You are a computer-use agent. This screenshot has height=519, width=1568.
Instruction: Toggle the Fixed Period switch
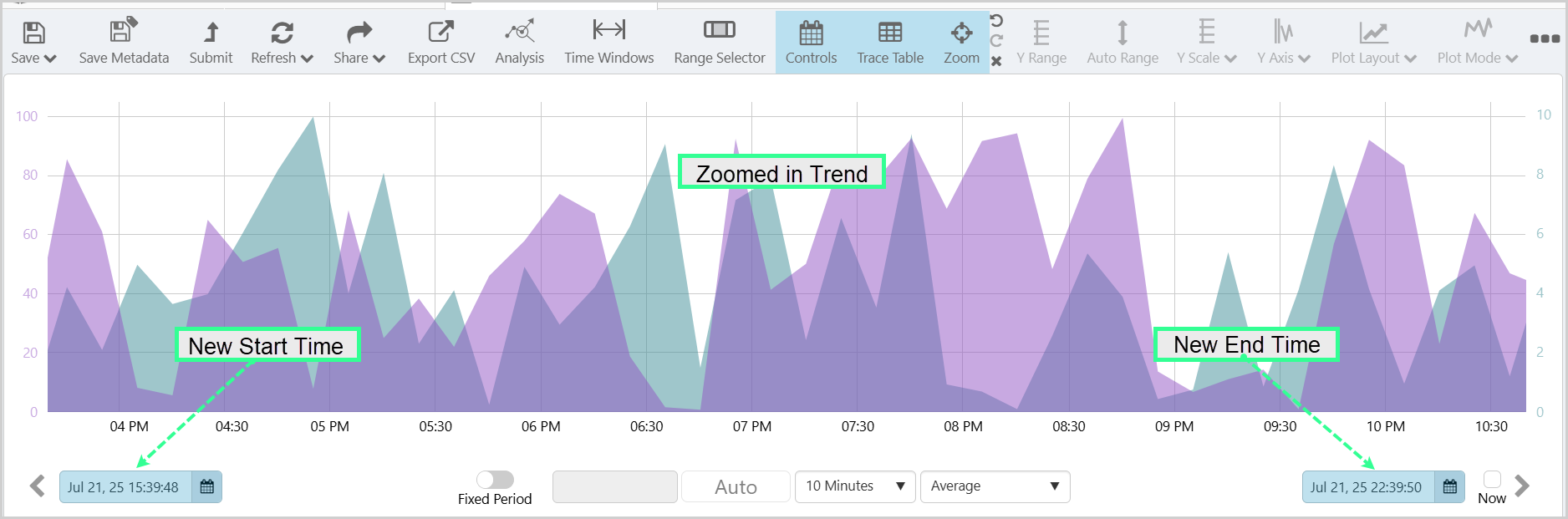pyautogui.click(x=495, y=479)
